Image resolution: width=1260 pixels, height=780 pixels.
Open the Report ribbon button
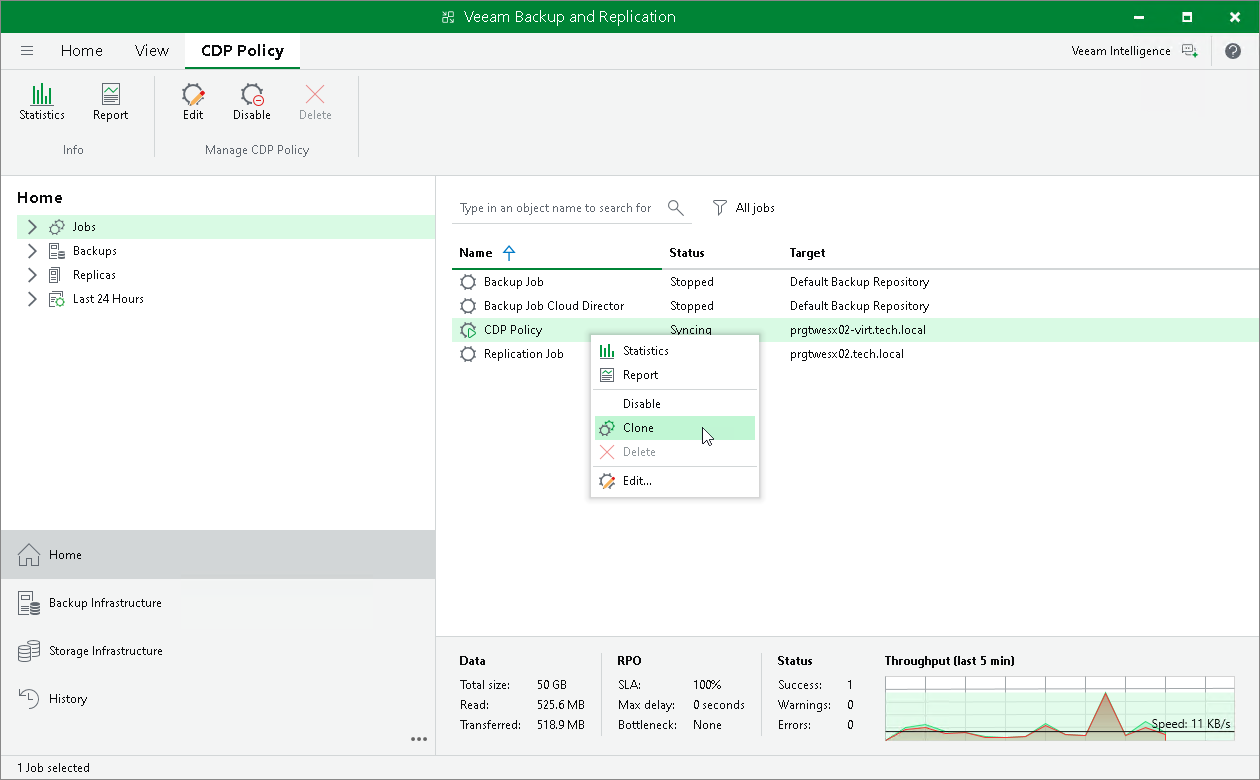[110, 102]
